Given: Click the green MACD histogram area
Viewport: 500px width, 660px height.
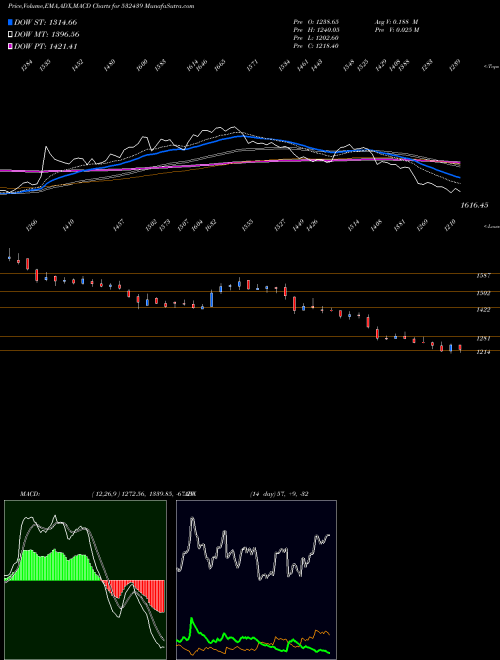Looking at the screenshot, I should point(55,566).
